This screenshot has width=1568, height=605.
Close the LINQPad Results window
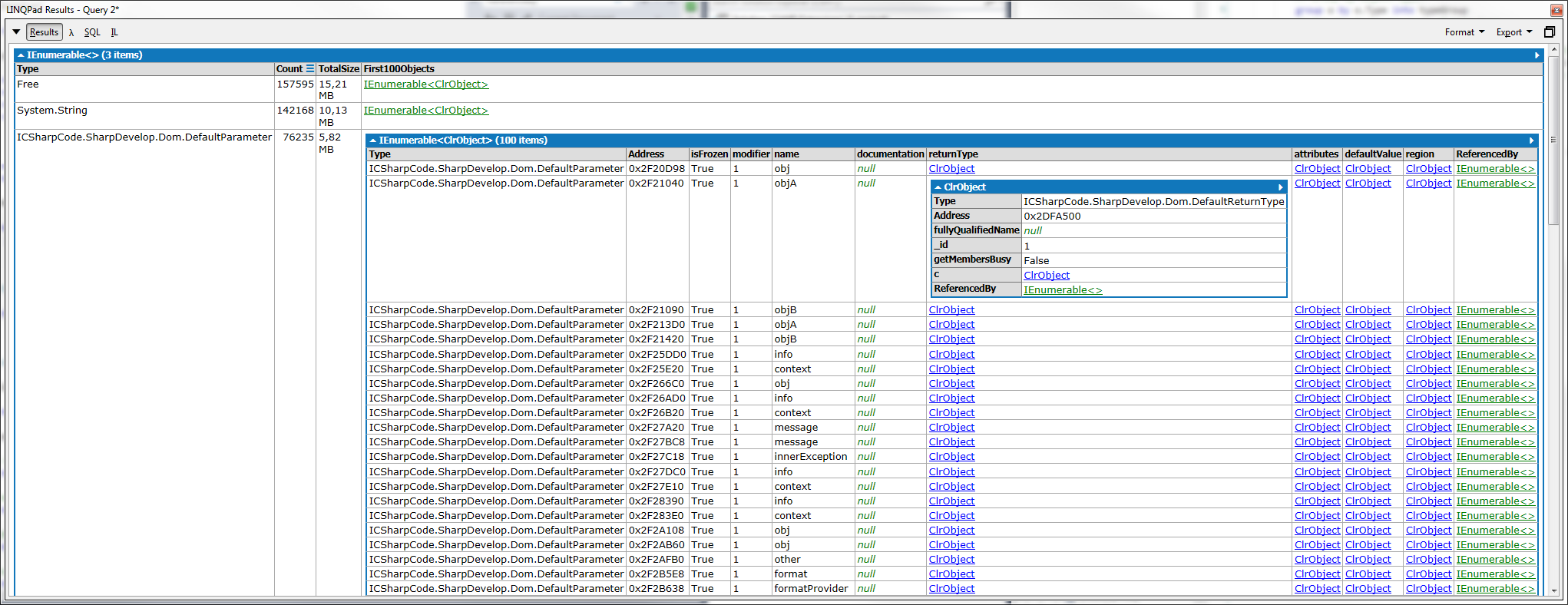1556,10
